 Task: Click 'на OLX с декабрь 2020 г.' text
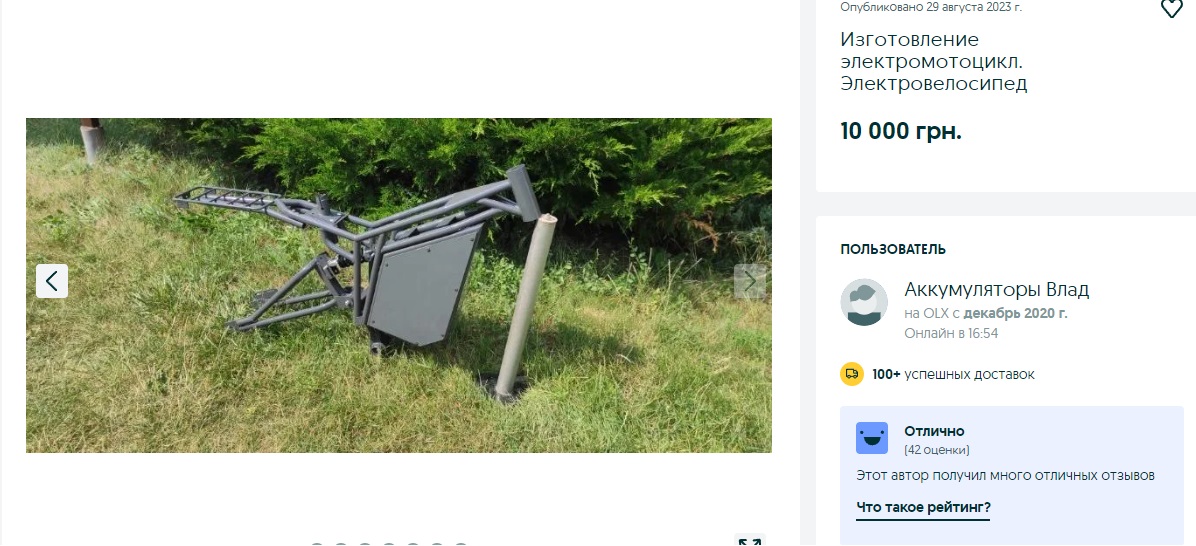coord(985,313)
